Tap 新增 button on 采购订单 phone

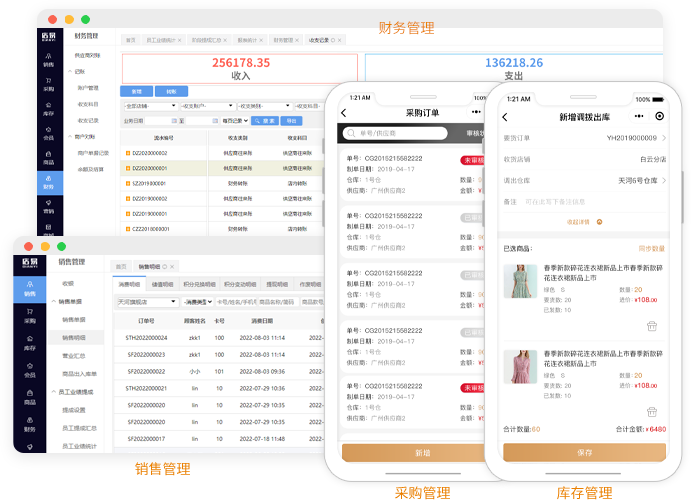click(413, 452)
